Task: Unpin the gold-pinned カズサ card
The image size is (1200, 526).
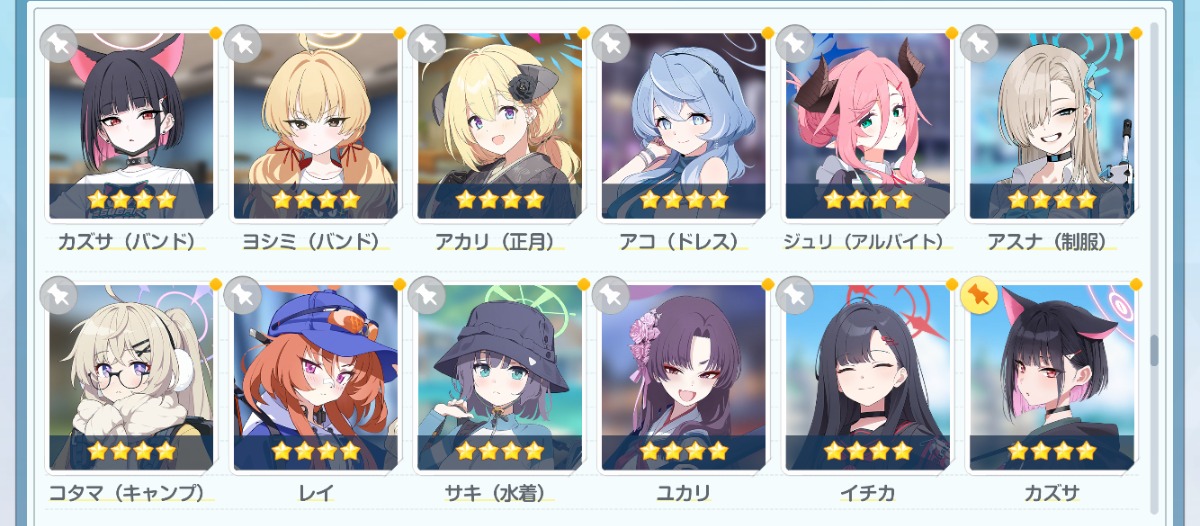Action: click(978, 295)
